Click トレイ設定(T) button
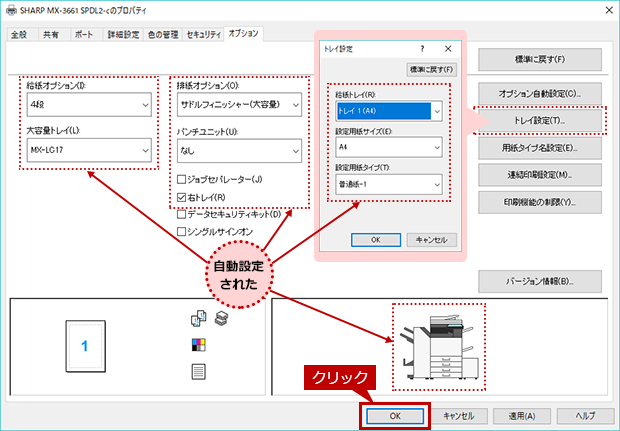This screenshot has height=431, width=620. point(540,121)
